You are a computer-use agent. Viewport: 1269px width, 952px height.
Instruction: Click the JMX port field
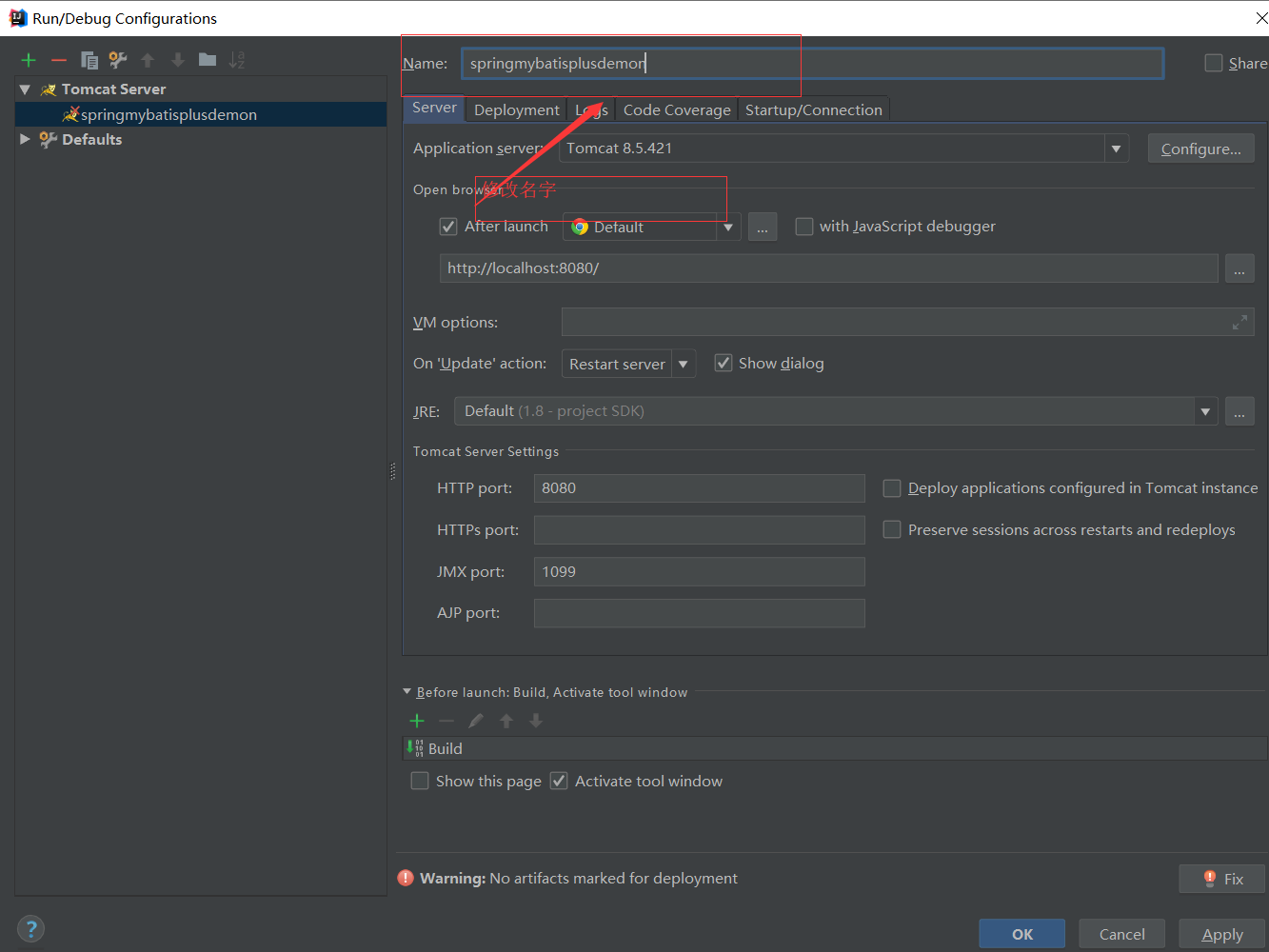(699, 571)
